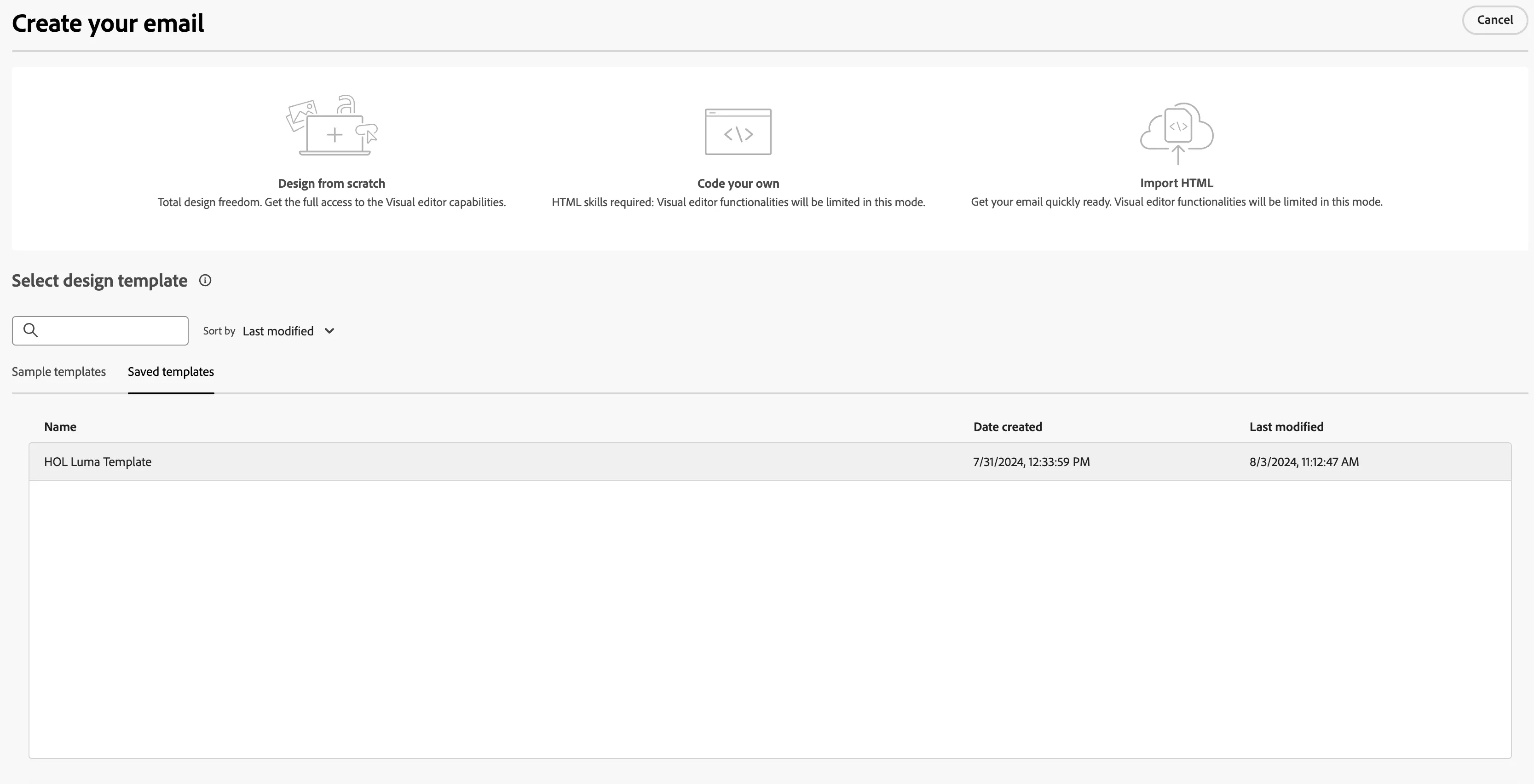This screenshot has width=1534, height=784.
Task: Pick the Import HTML cloud icon
Action: [1176, 133]
